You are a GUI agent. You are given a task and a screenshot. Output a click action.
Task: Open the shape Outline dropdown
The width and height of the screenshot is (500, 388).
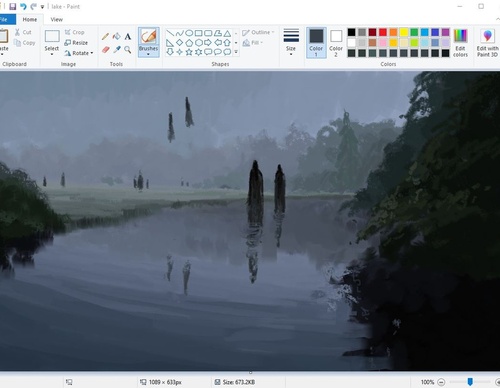coord(258,32)
